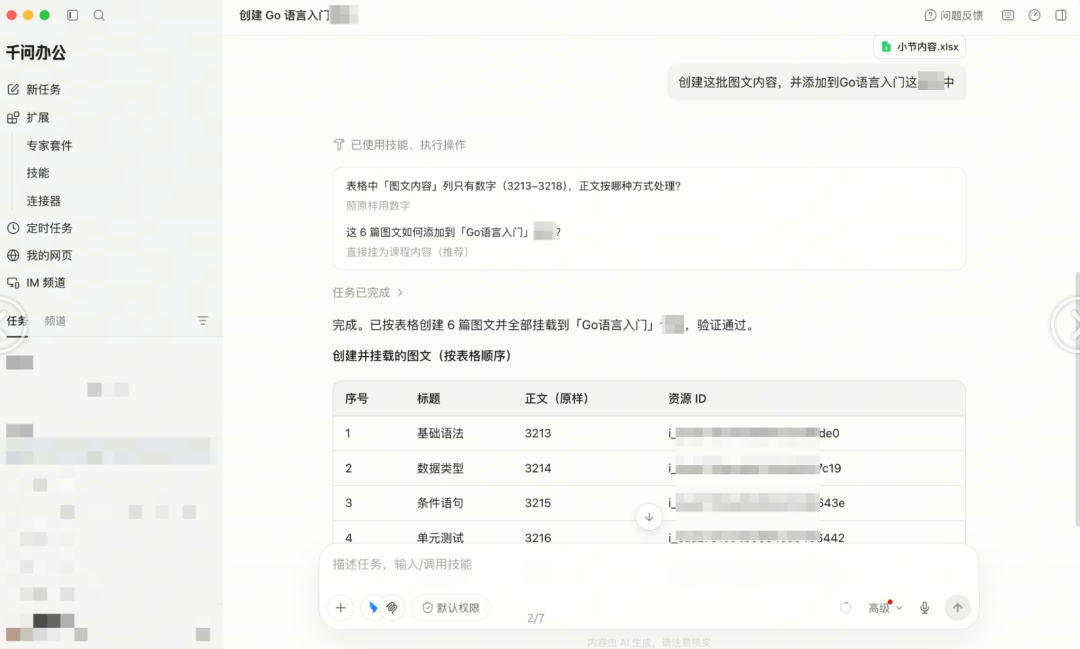
Task: Activate the microphone voice input
Action: 925,608
